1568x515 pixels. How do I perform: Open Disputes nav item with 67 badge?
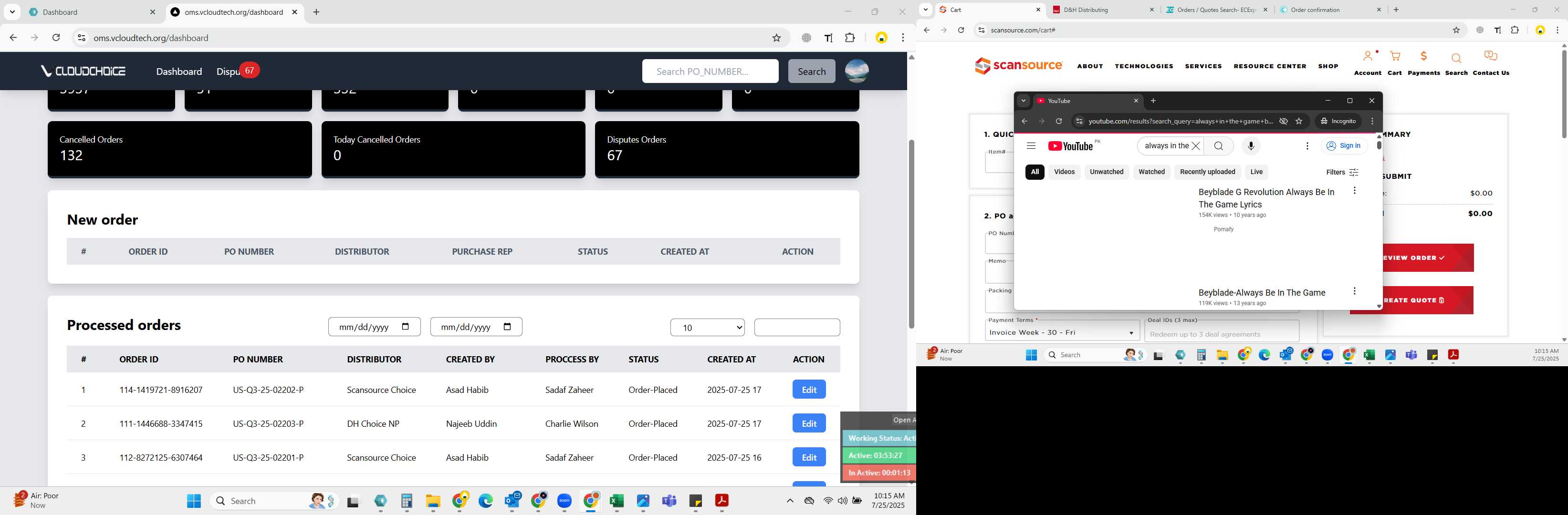point(237,71)
